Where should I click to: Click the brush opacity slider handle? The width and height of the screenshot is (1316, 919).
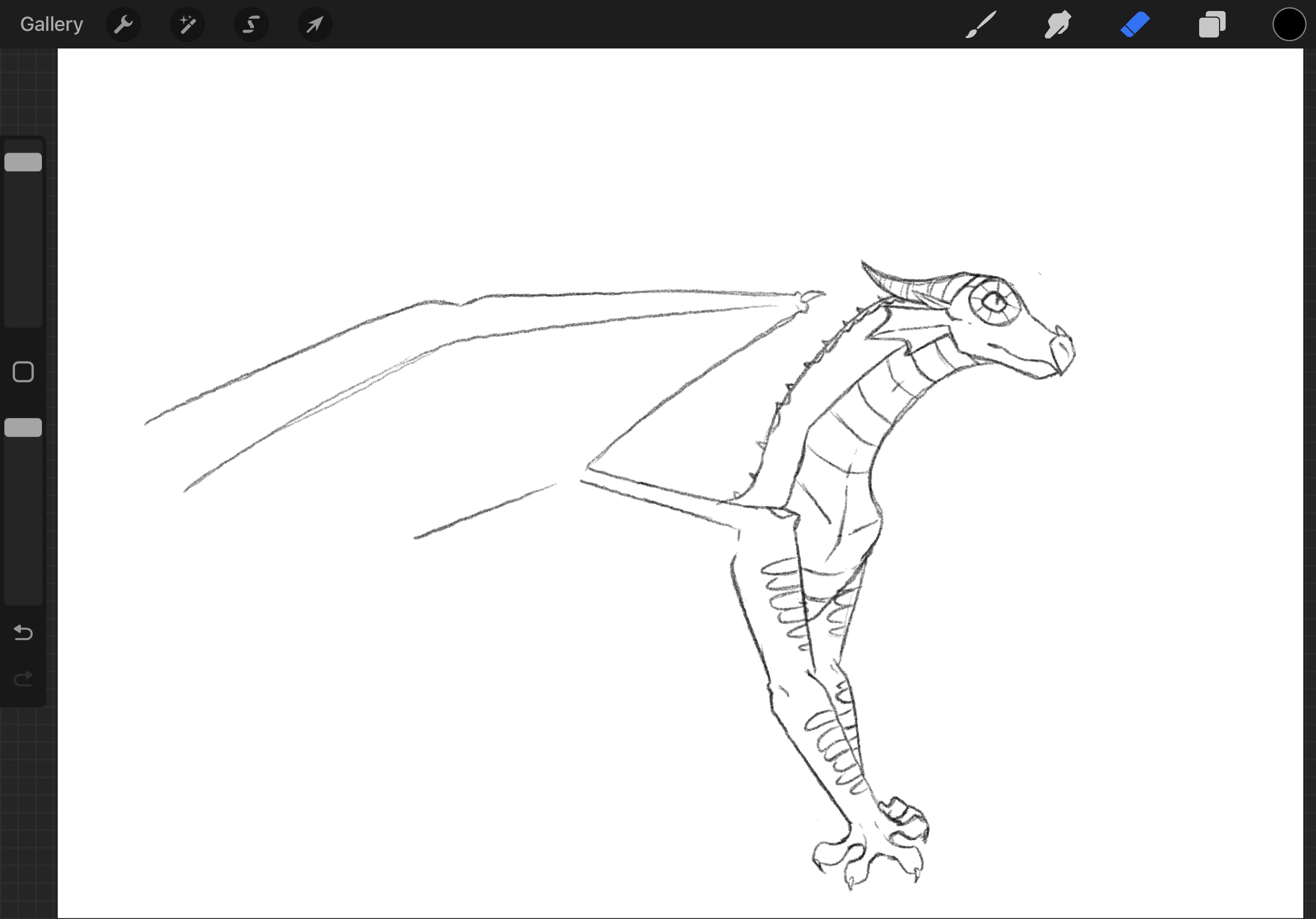(x=23, y=428)
